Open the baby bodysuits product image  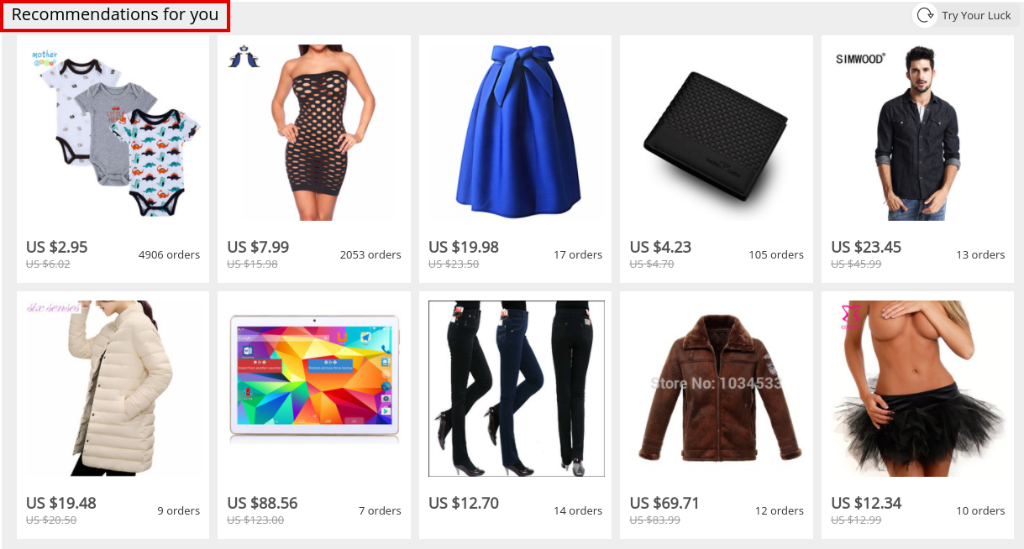click(x=113, y=133)
